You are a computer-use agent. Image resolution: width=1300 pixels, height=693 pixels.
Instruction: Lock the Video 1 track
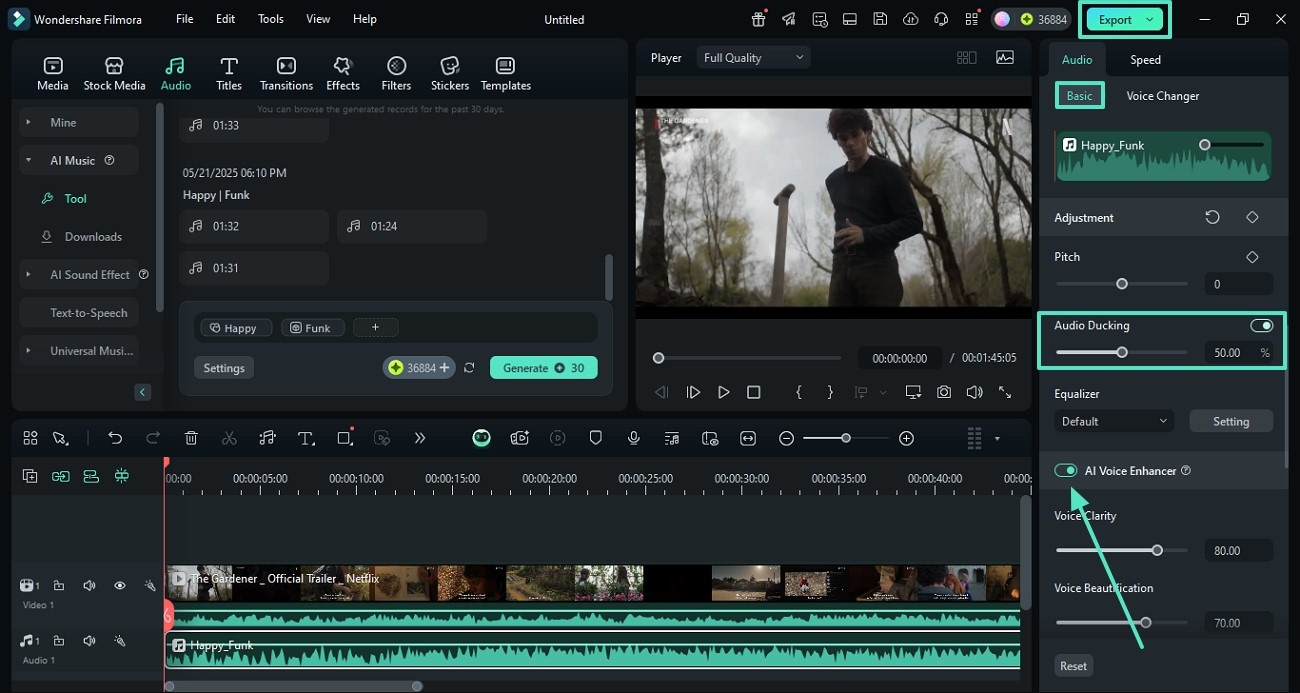(58, 585)
